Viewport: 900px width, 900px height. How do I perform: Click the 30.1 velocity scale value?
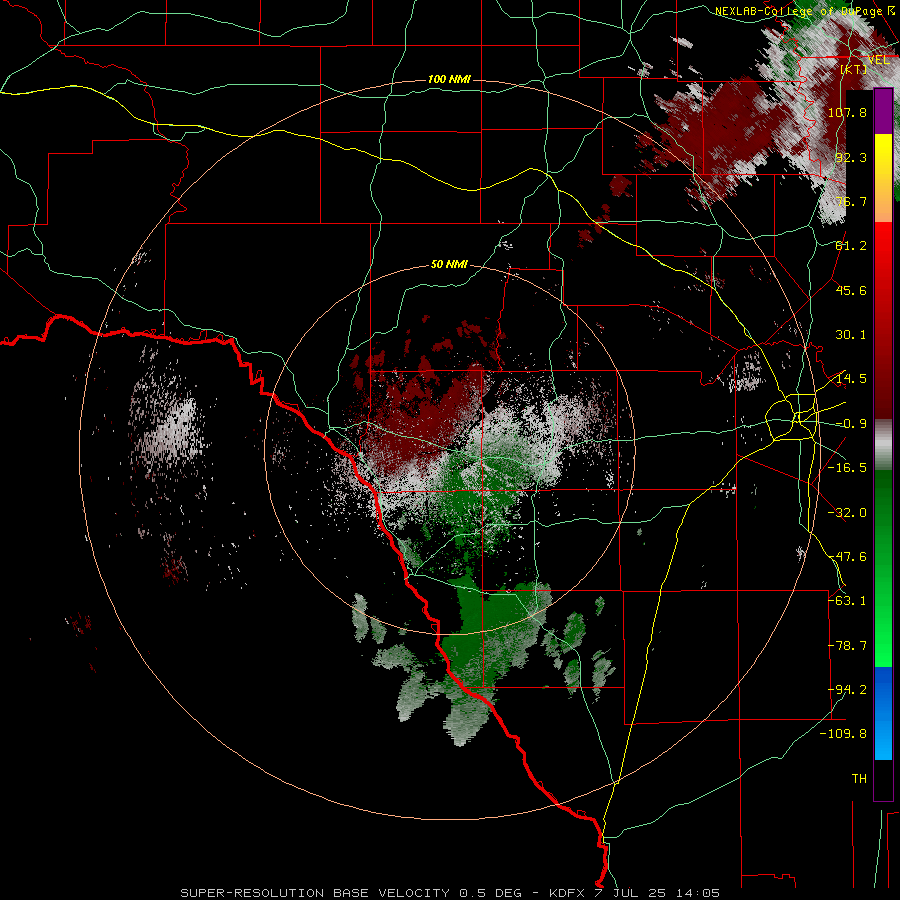851,335
